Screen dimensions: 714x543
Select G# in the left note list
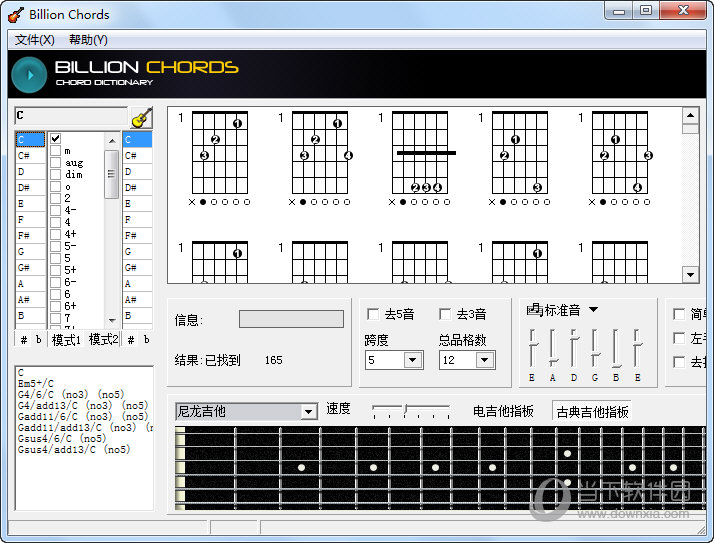click(31, 267)
